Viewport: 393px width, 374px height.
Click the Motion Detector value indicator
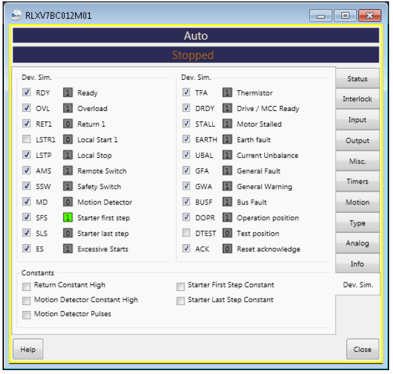click(68, 202)
